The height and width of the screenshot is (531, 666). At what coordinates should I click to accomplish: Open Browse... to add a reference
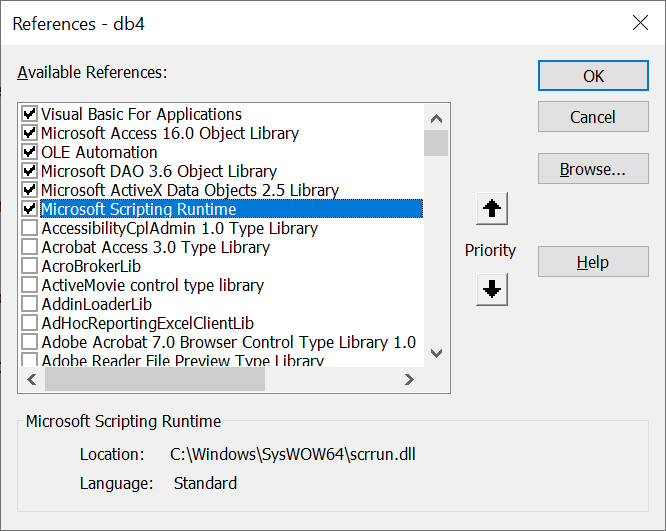point(593,169)
